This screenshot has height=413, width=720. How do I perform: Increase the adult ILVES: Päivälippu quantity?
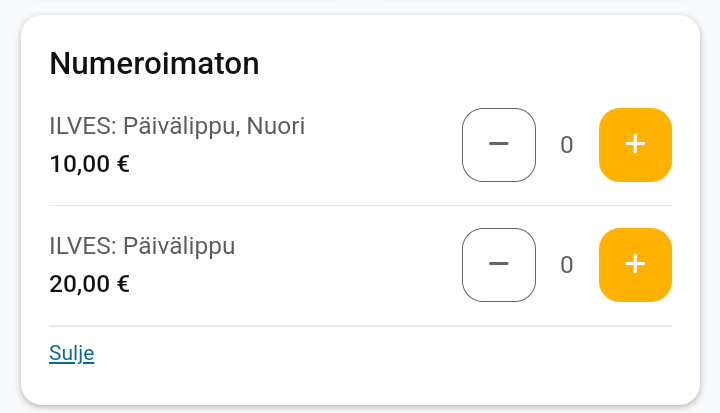(635, 265)
